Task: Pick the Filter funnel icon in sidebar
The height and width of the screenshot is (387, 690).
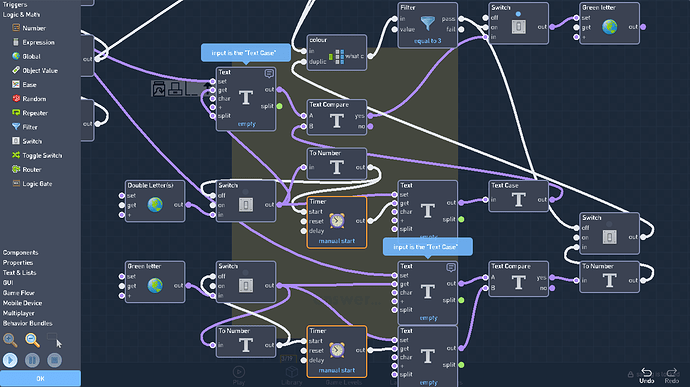Action: point(16,127)
